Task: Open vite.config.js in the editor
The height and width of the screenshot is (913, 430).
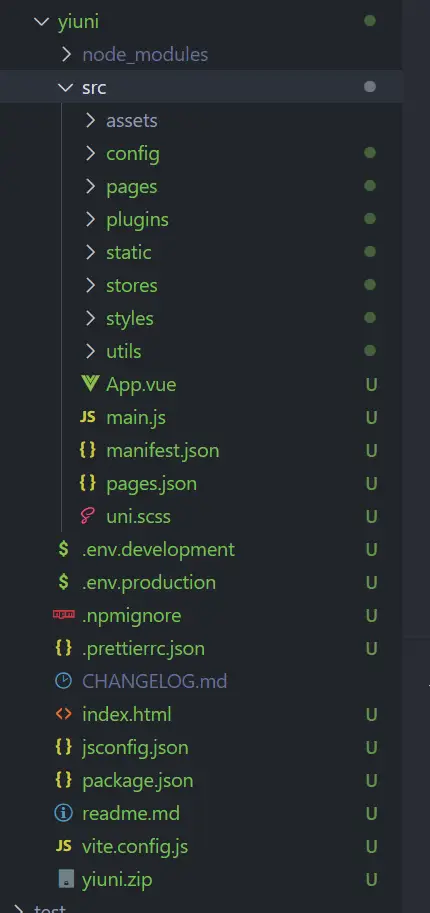Action: coord(135,847)
